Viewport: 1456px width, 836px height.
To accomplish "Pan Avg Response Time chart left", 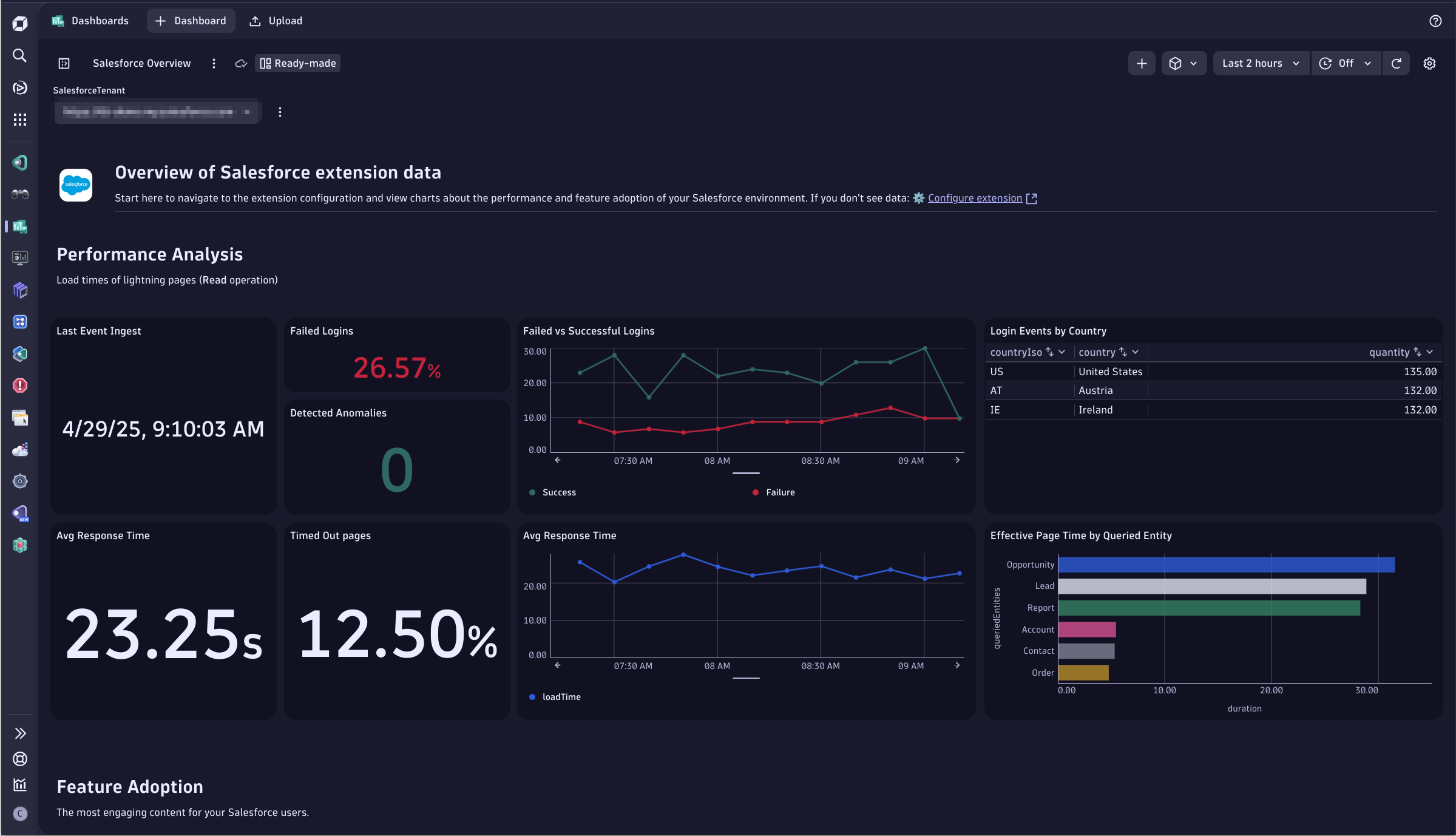I will (x=557, y=665).
